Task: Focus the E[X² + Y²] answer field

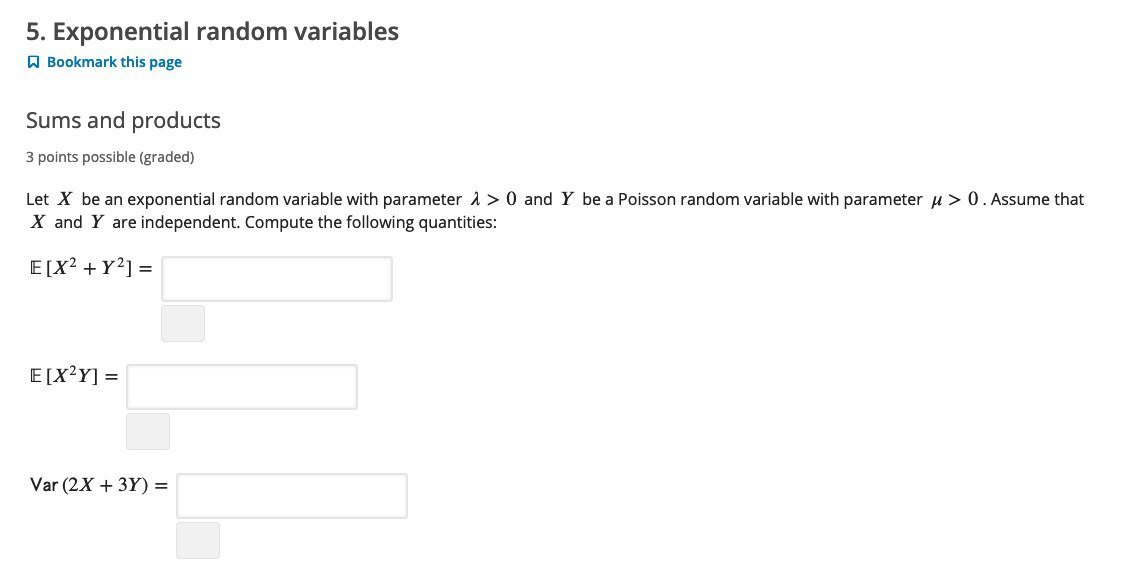Action: pyautogui.click(x=277, y=279)
